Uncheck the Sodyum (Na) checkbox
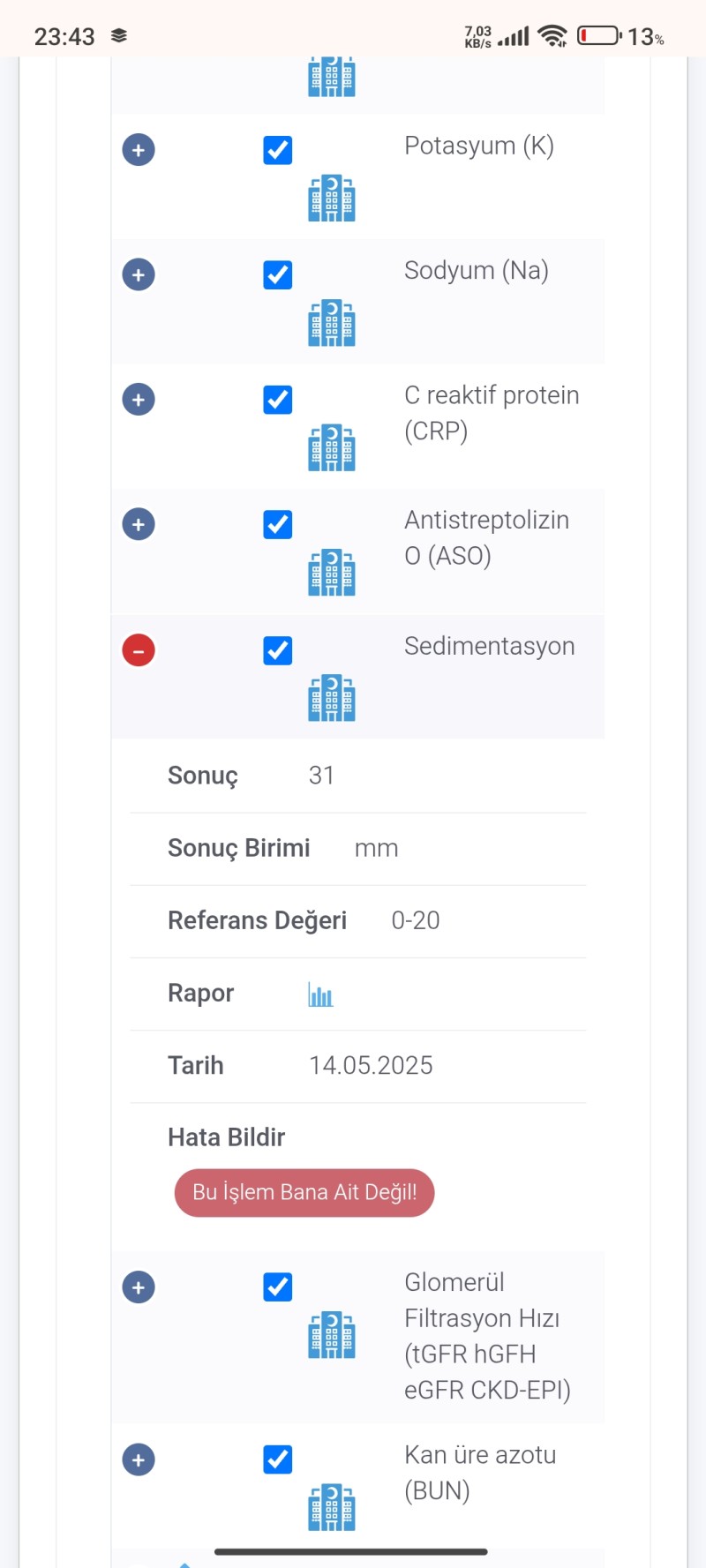Viewport: 706px width, 1568px height. coord(278,275)
